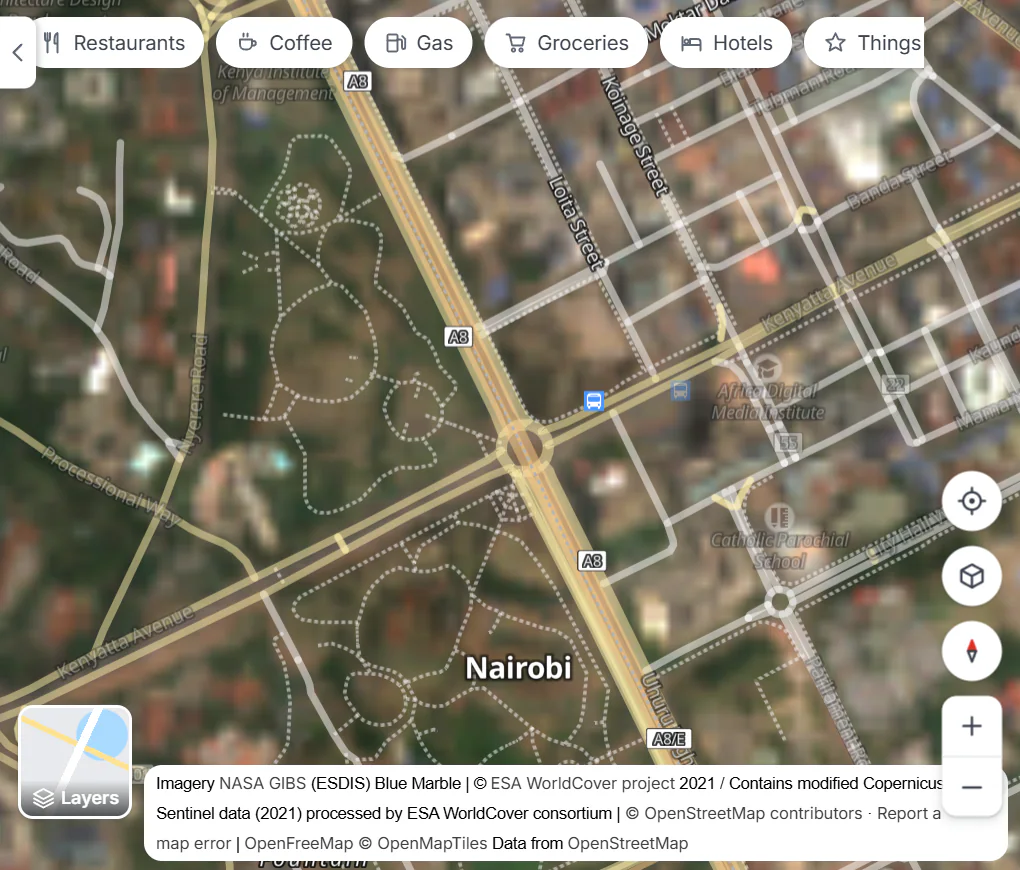This screenshot has height=870, width=1020.
Task: Click the Nairobi city label
Action: 518,668
